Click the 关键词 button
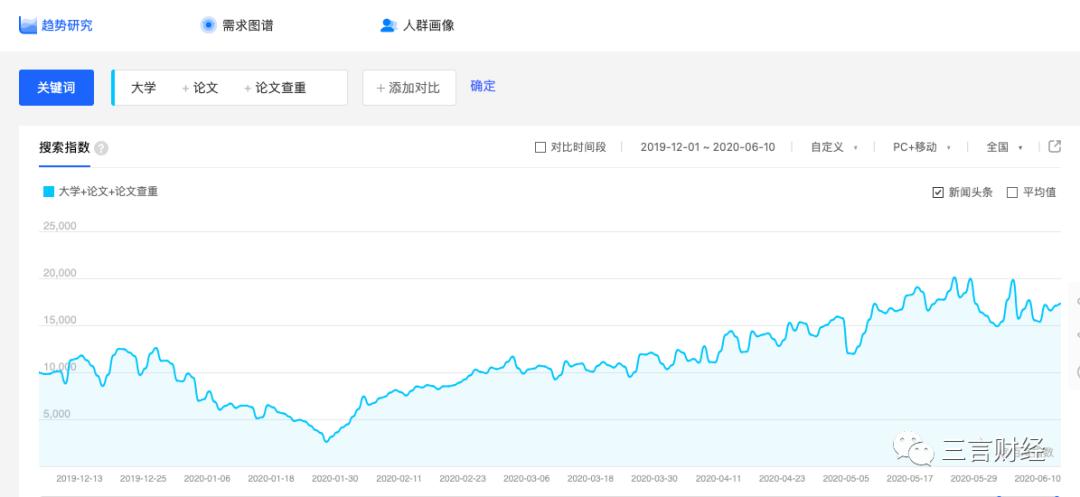 click(x=56, y=87)
